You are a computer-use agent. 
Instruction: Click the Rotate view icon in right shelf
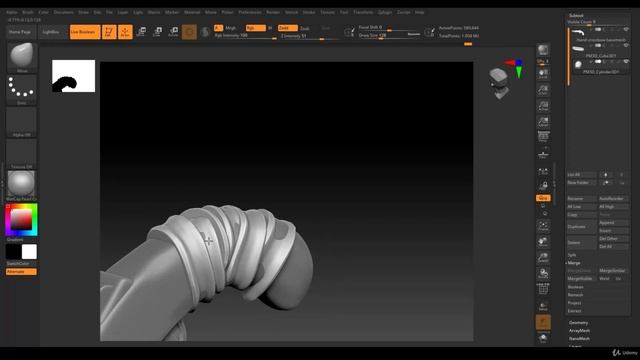[x=543, y=273]
